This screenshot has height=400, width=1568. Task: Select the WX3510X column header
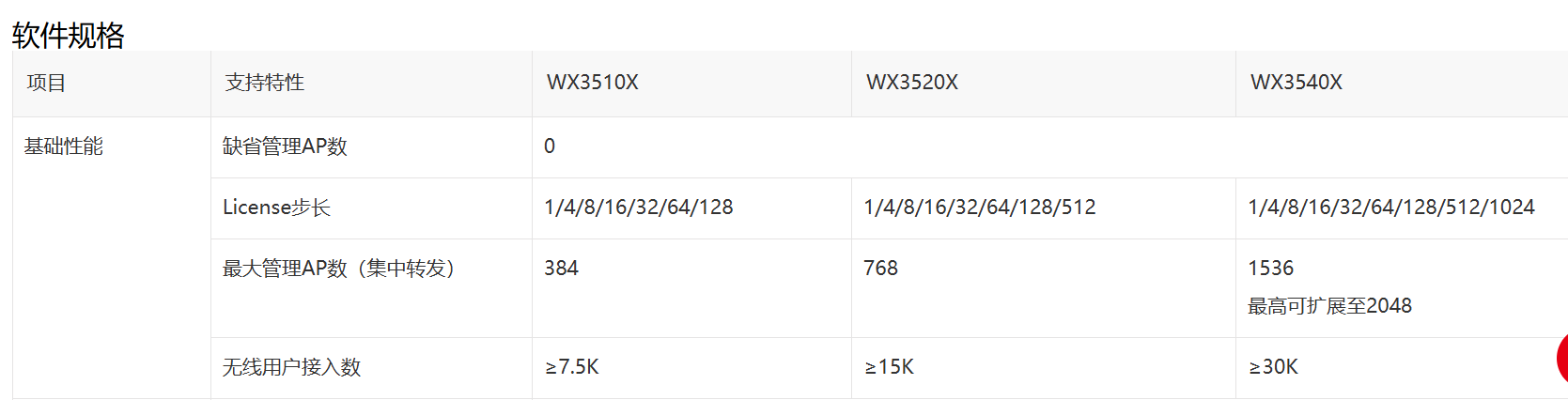click(593, 83)
